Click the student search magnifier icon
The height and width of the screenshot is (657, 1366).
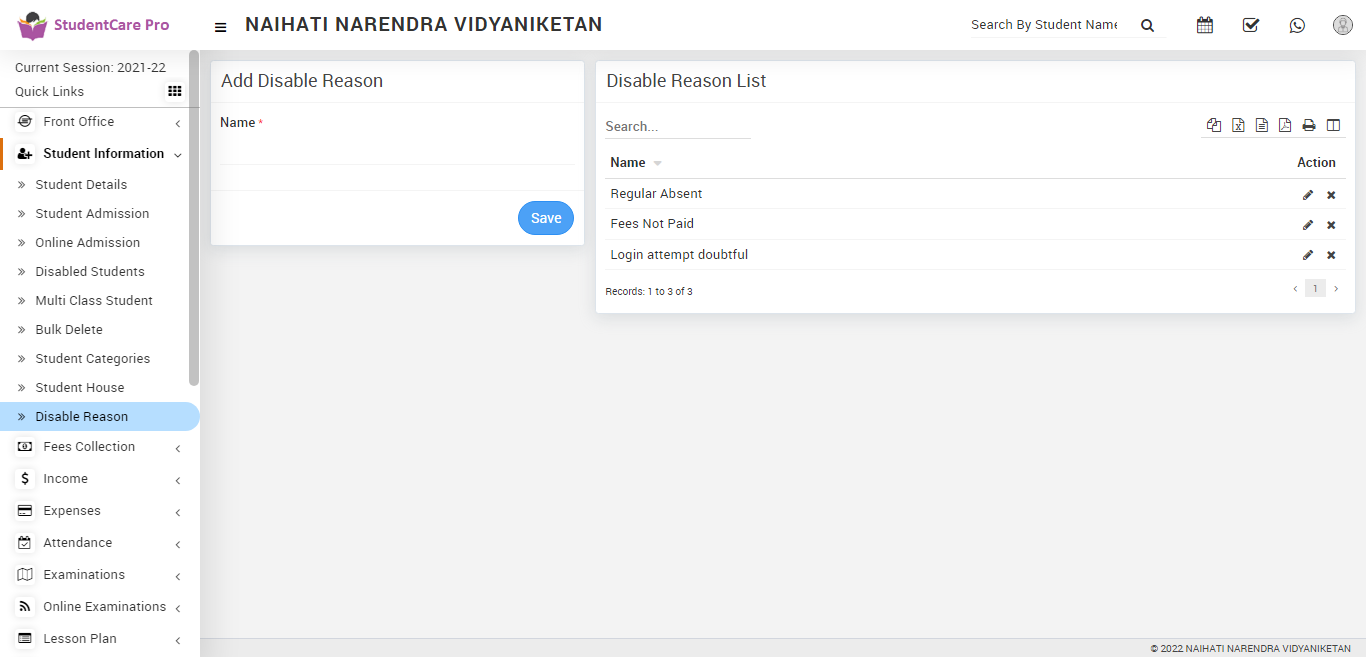pyautogui.click(x=1147, y=25)
